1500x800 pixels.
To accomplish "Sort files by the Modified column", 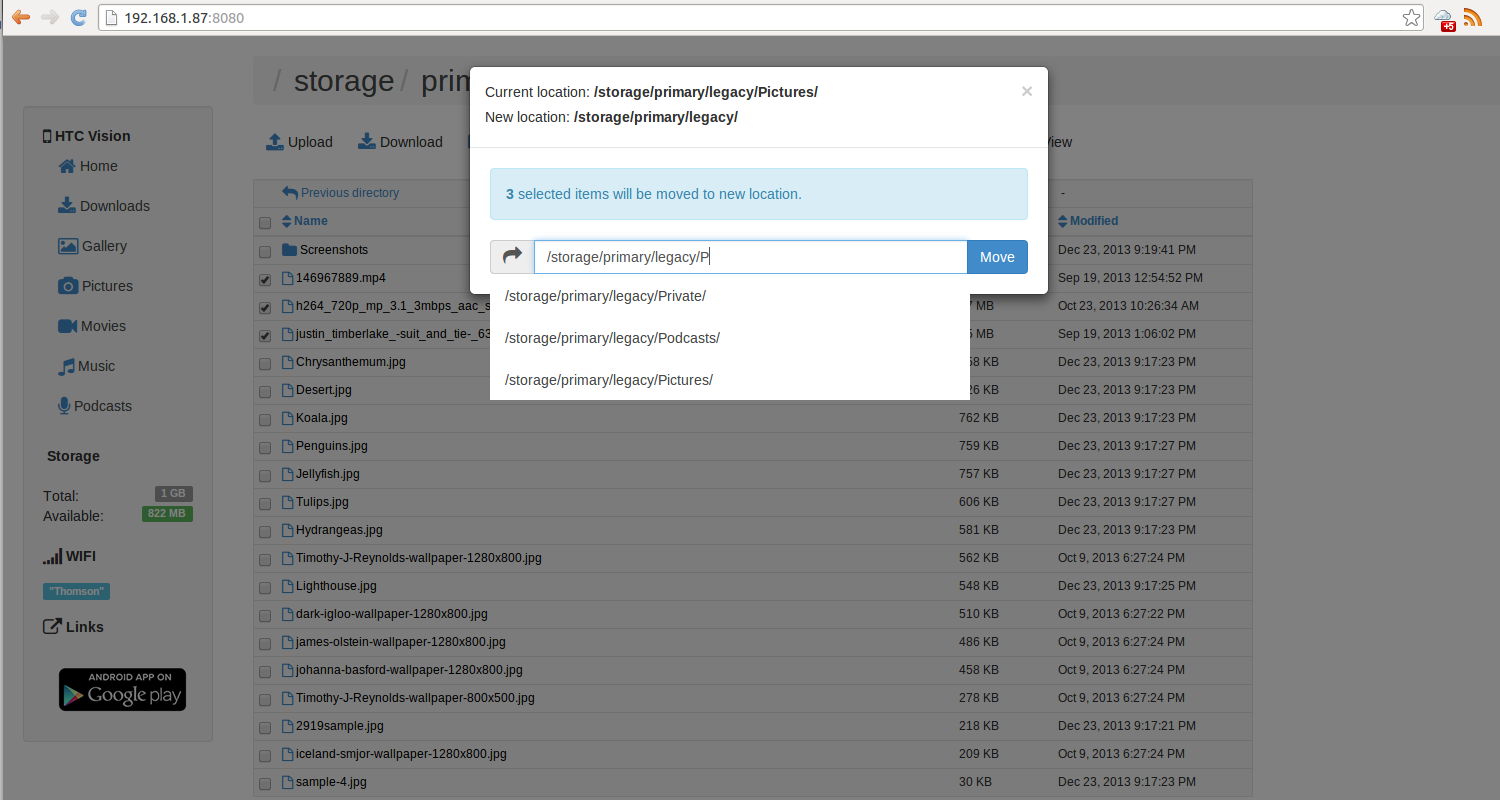I will (1088, 221).
